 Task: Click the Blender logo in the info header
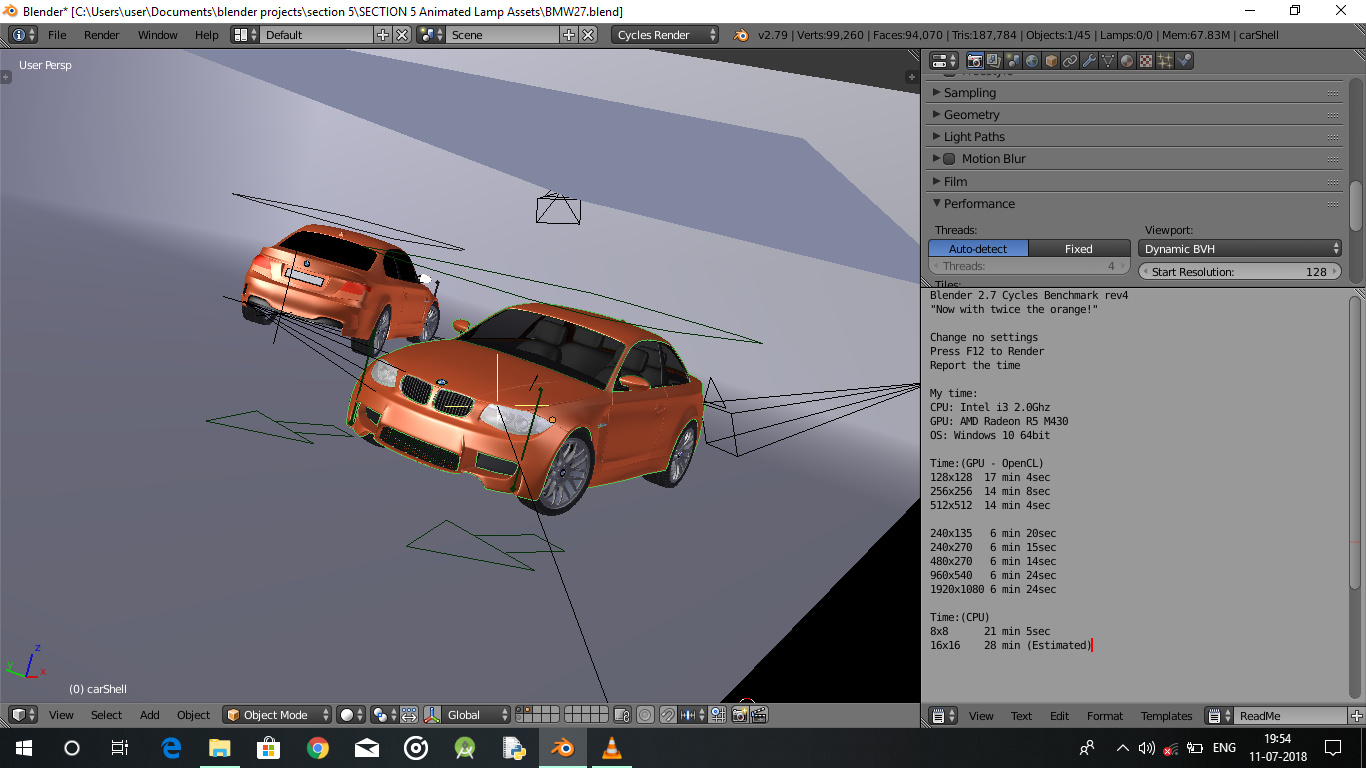point(740,34)
